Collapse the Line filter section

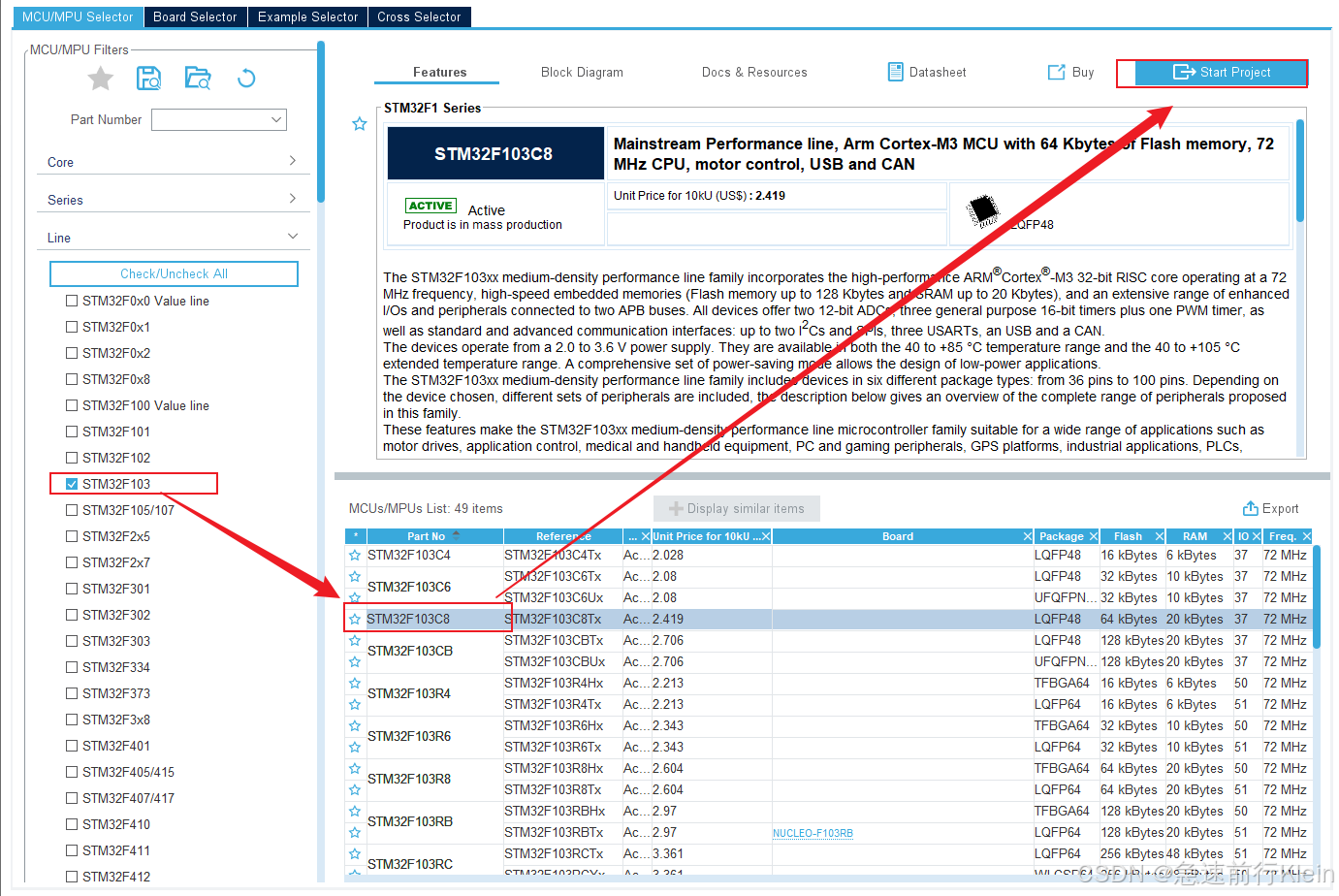pos(174,238)
